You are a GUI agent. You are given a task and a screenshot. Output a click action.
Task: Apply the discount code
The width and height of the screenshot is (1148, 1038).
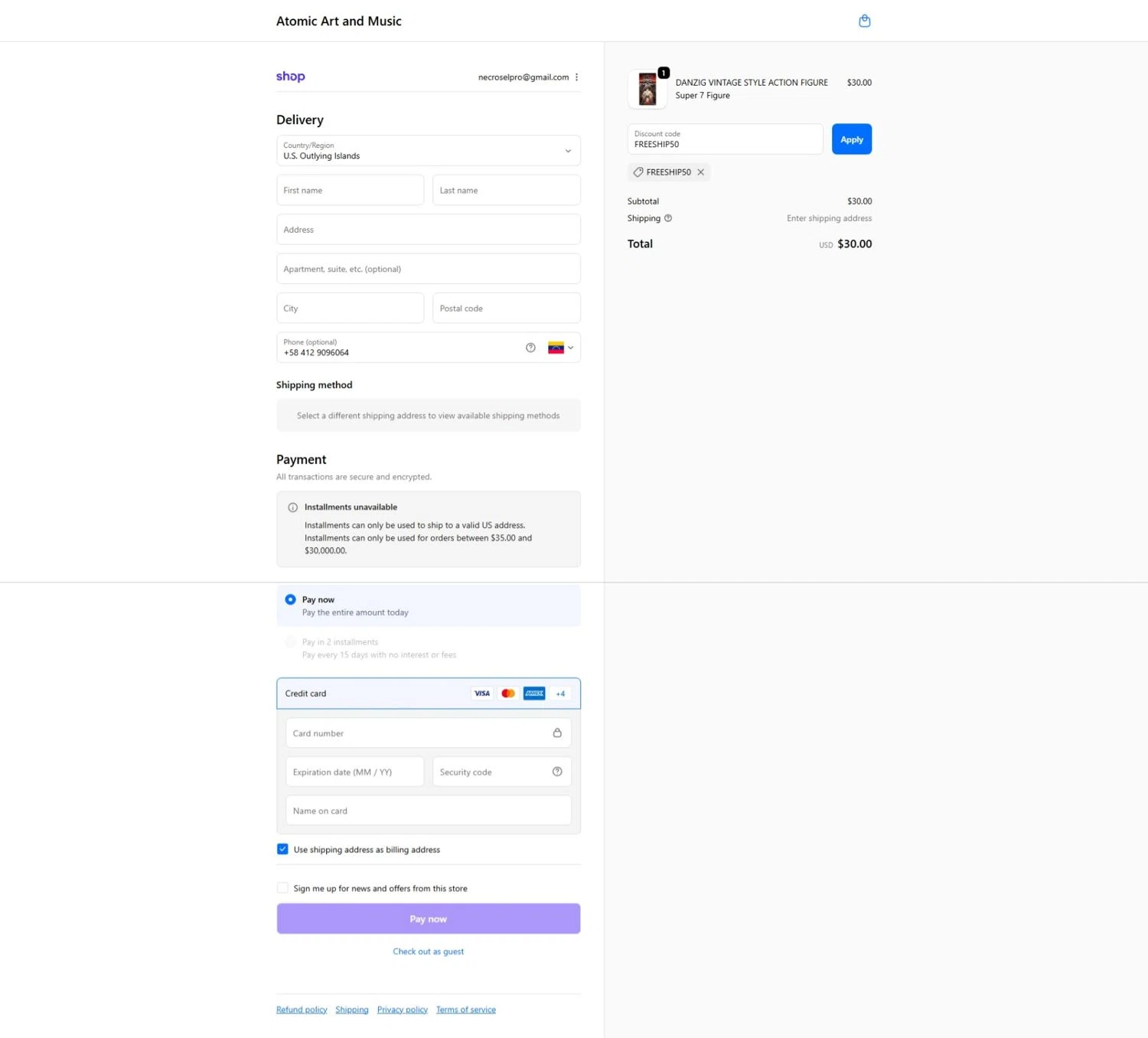click(852, 139)
